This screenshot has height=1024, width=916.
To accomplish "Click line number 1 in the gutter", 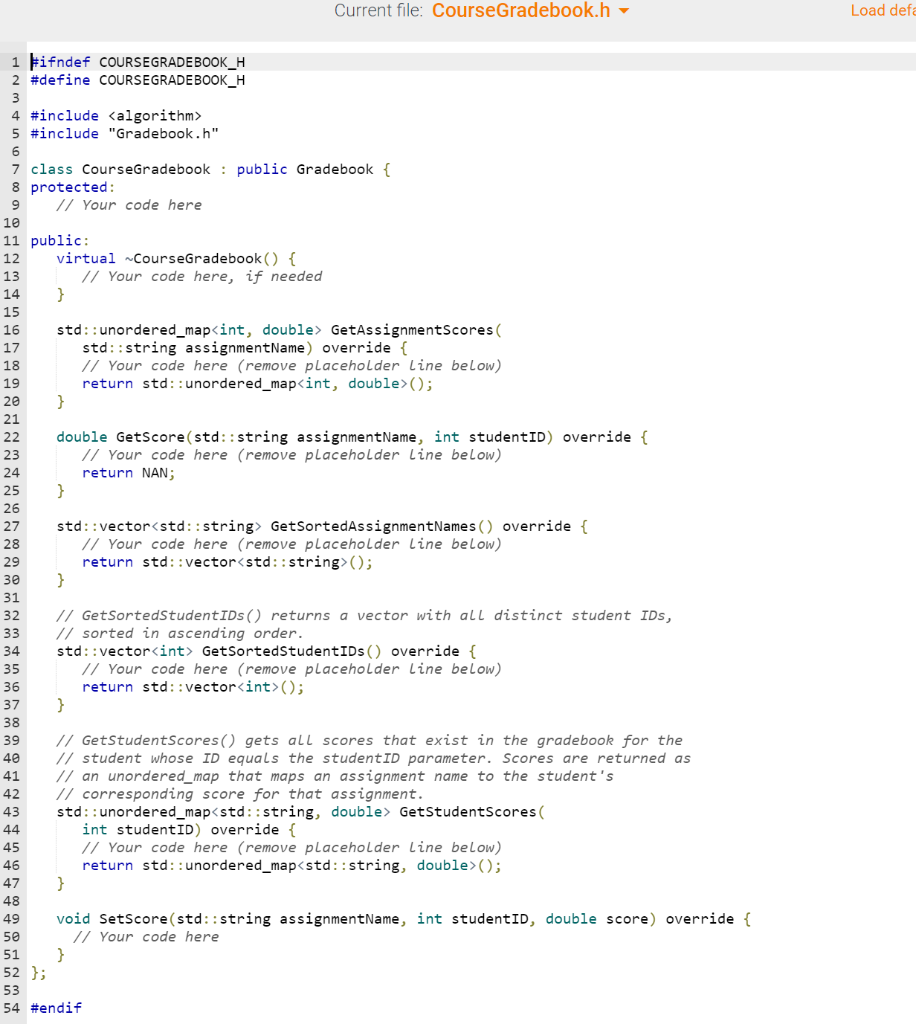I will (15, 61).
